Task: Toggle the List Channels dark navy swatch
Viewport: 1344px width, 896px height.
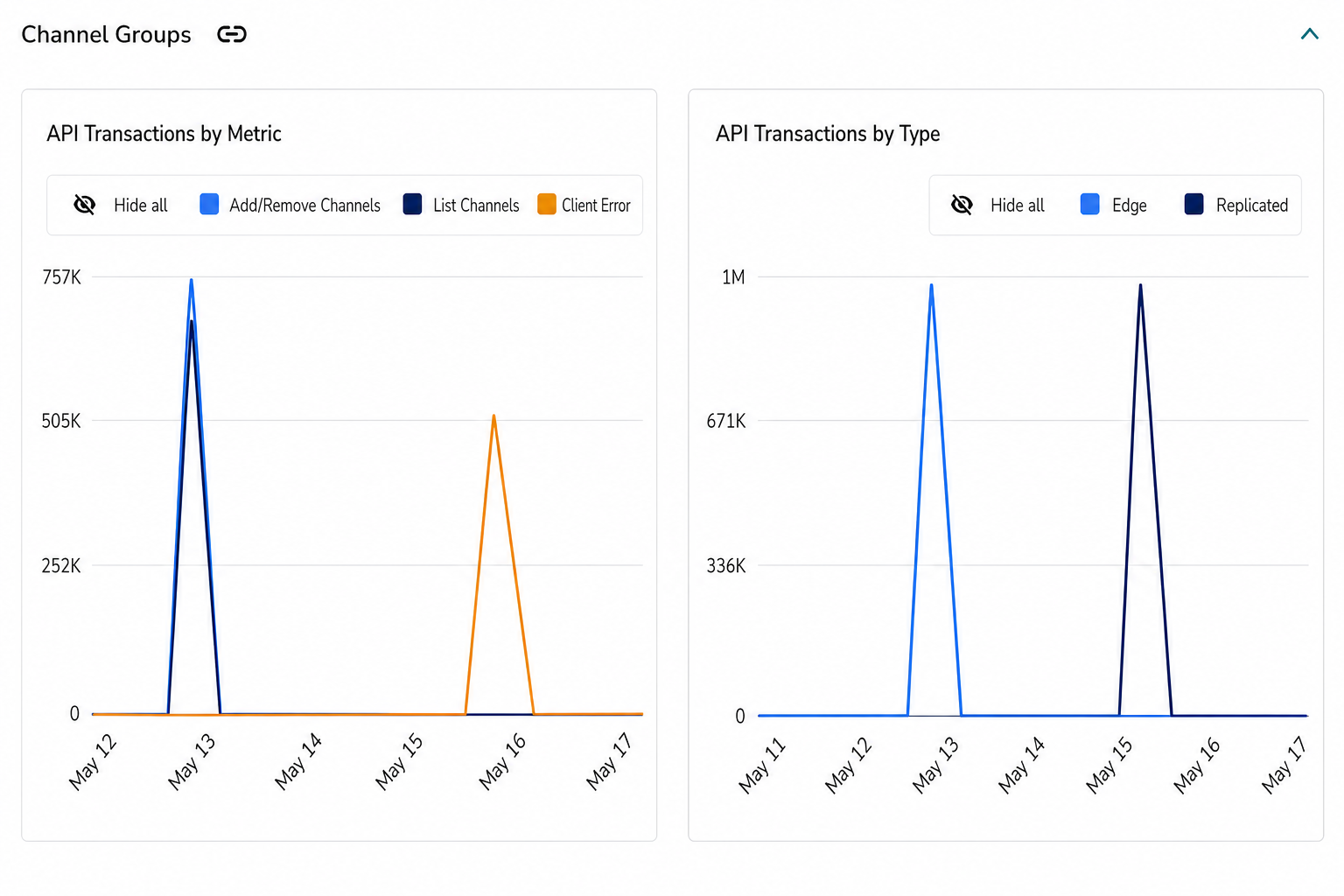Action: (x=412, y=204)
